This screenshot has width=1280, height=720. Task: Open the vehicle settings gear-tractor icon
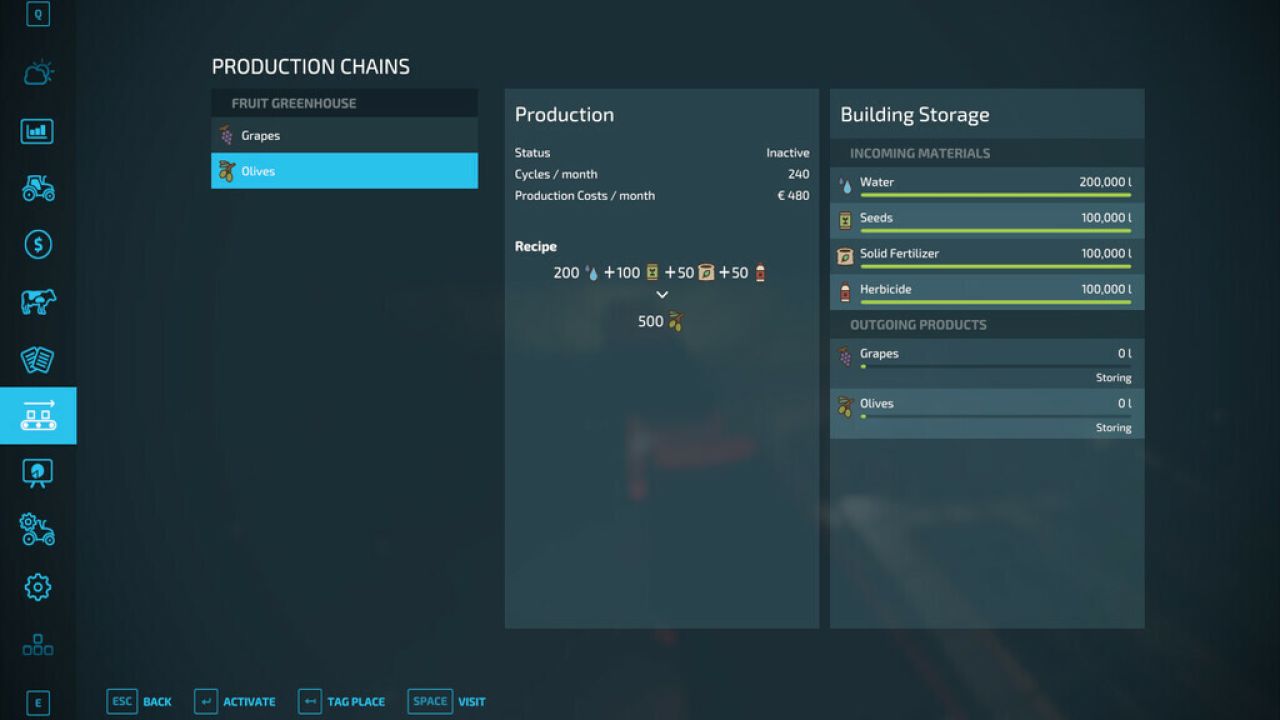[38, 530]
